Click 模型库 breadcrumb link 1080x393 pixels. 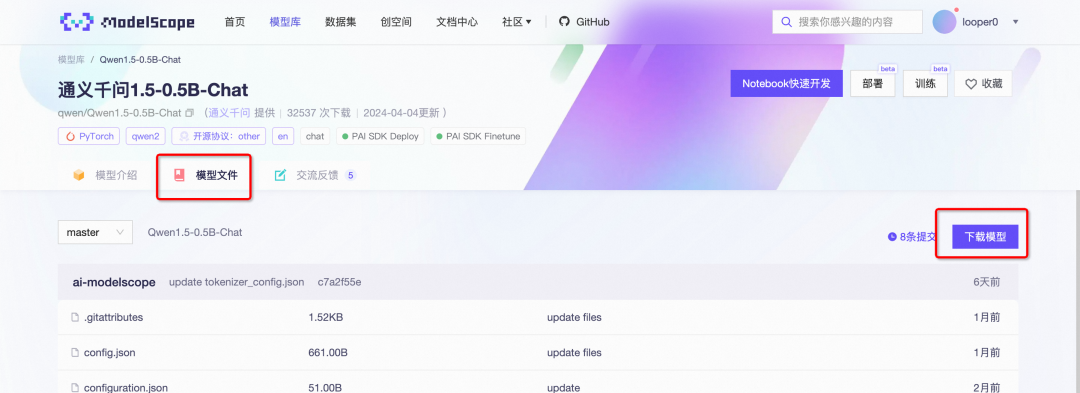coord(72,60)
